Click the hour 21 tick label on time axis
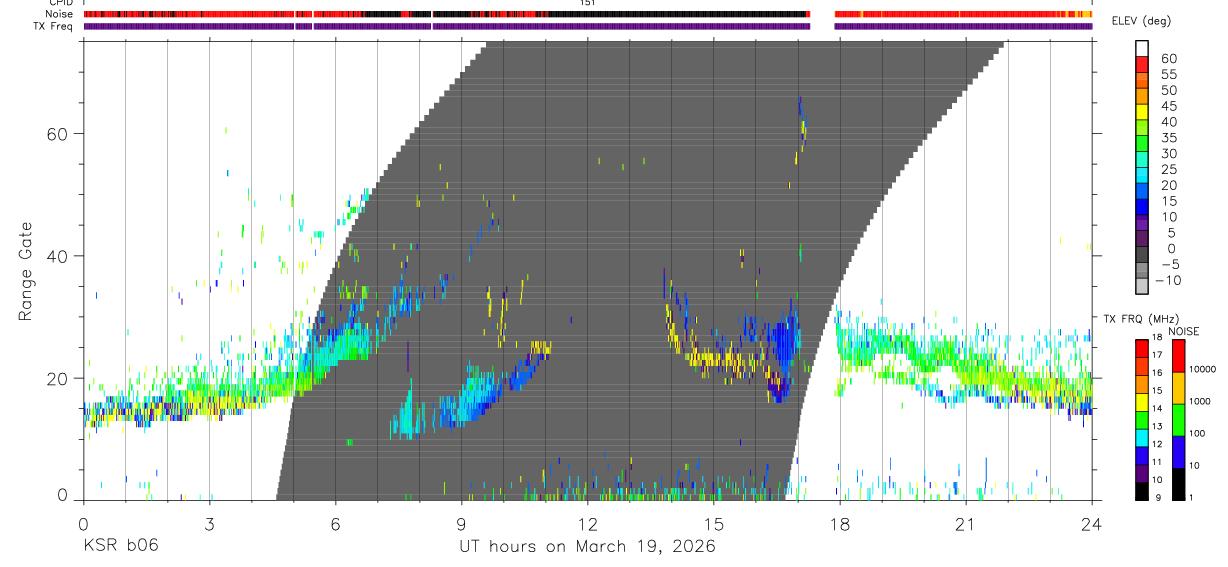Screen dimensions: 1228x567 tap(966, 524)
